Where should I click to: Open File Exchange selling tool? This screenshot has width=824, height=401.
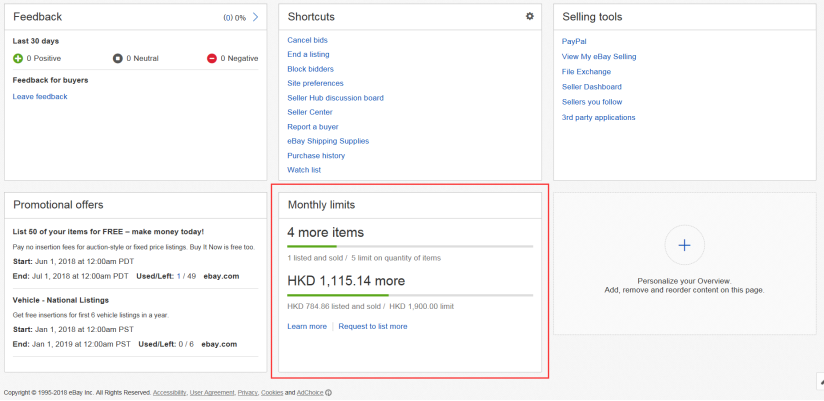(x=586, y=72)
